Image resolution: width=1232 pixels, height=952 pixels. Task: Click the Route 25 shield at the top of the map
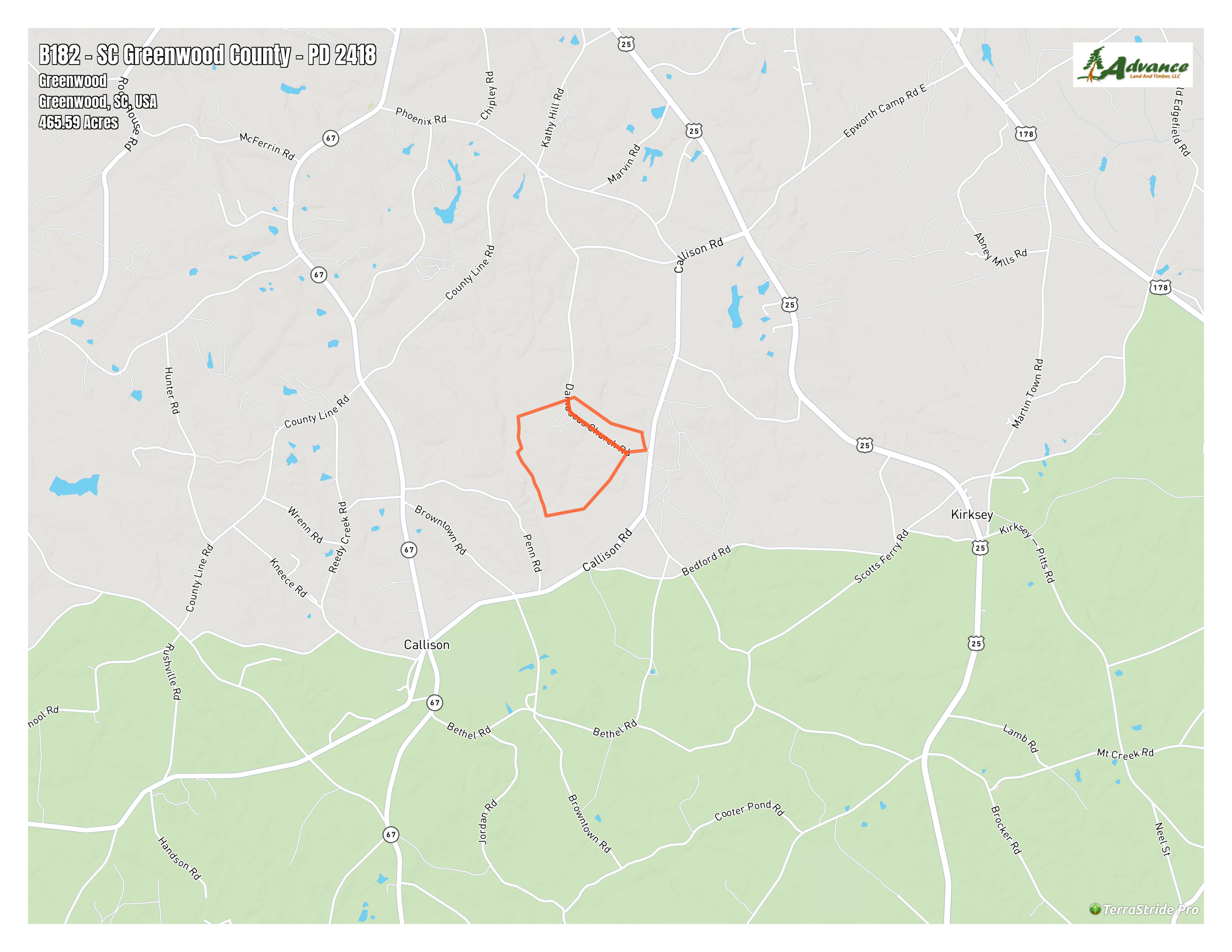pyautogui.click(x=626, y=44)
